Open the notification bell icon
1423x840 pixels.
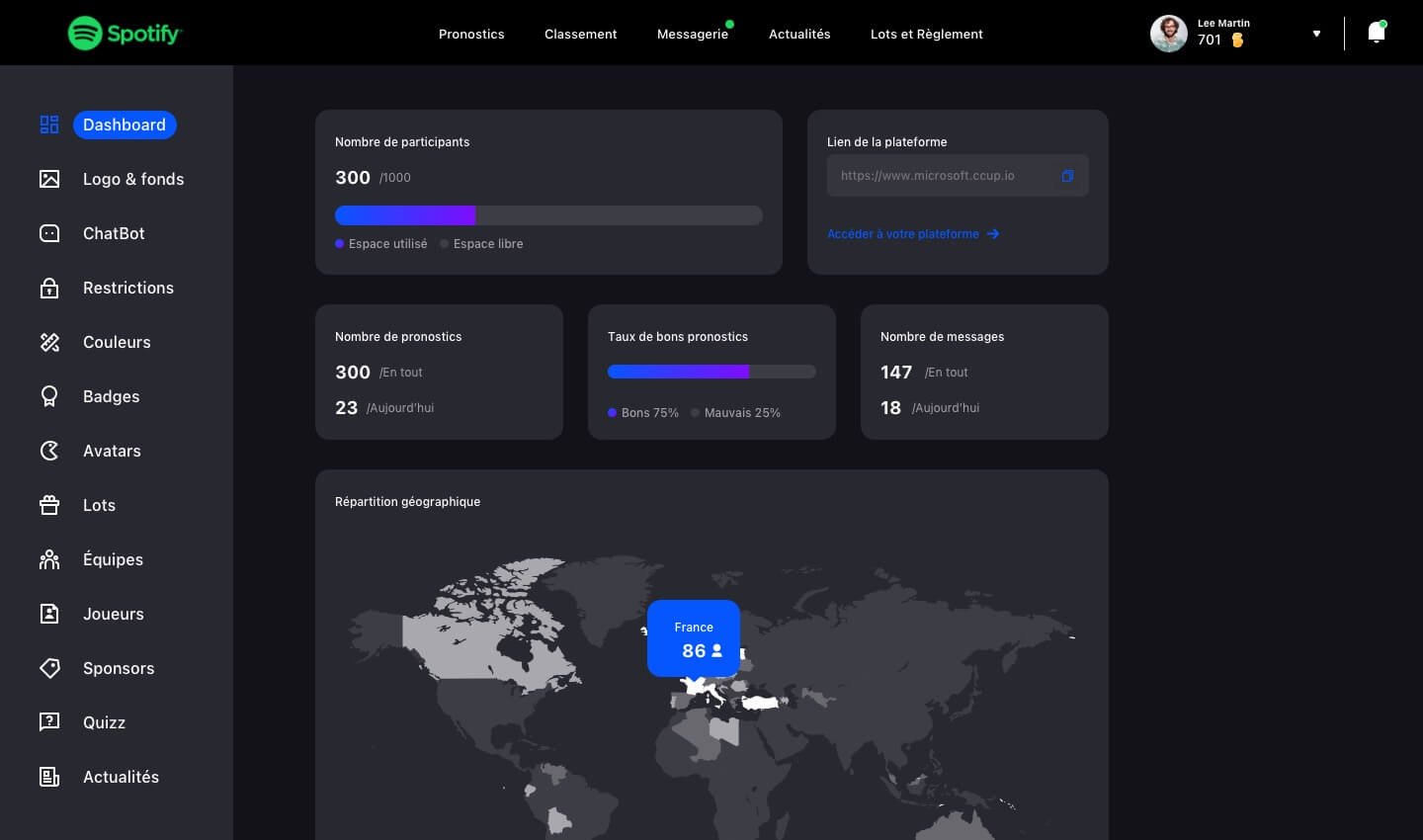[x=1376, y=33]
